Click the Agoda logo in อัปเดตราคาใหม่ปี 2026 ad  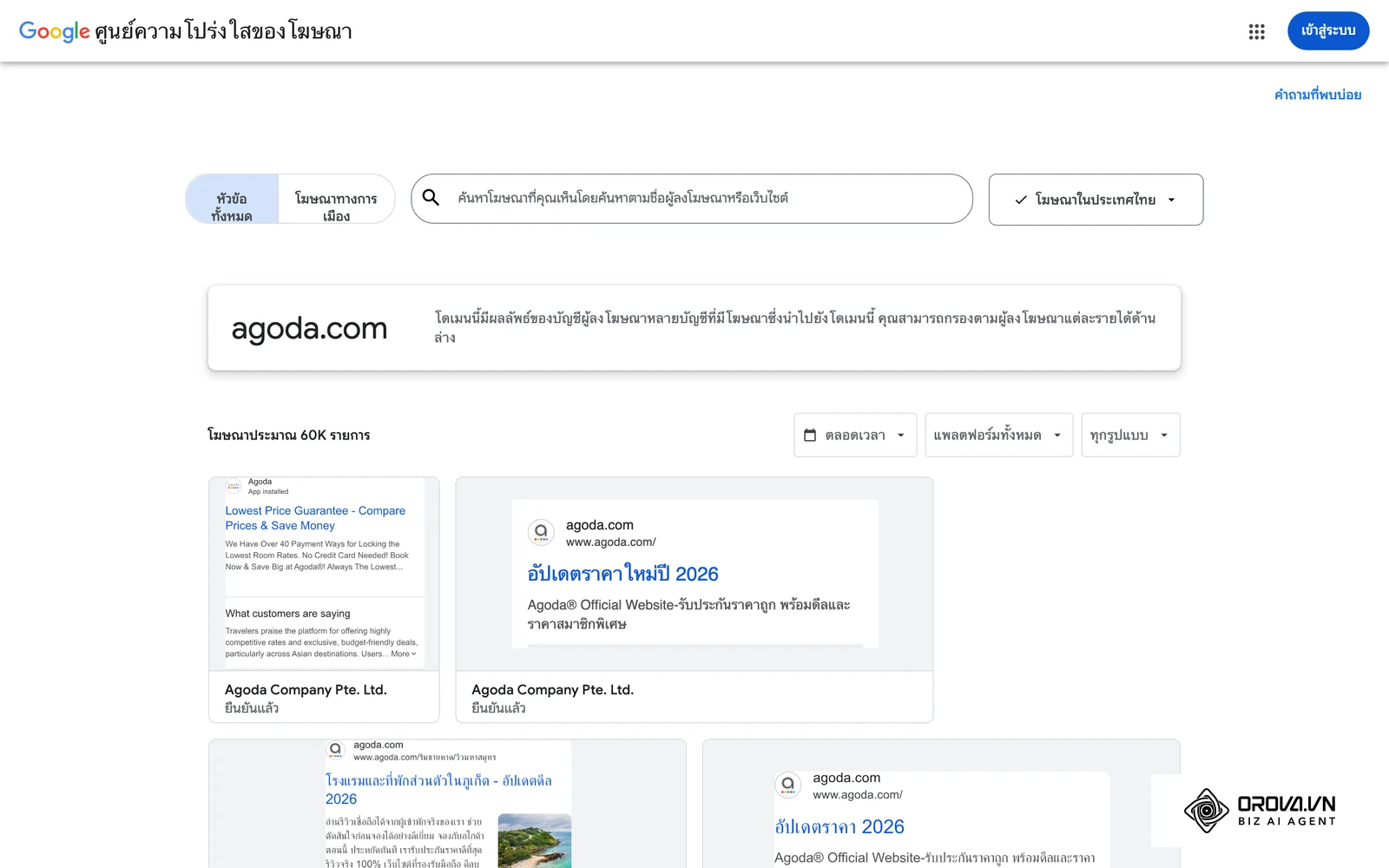pyautogui.click(x=541, y=532)
